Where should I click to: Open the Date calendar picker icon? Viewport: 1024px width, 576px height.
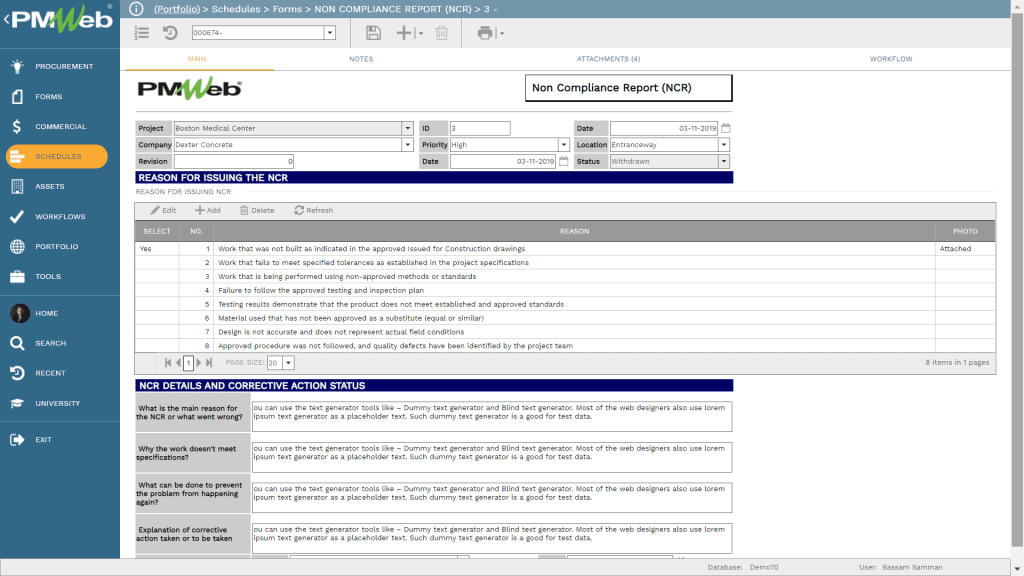coord(725,127)
